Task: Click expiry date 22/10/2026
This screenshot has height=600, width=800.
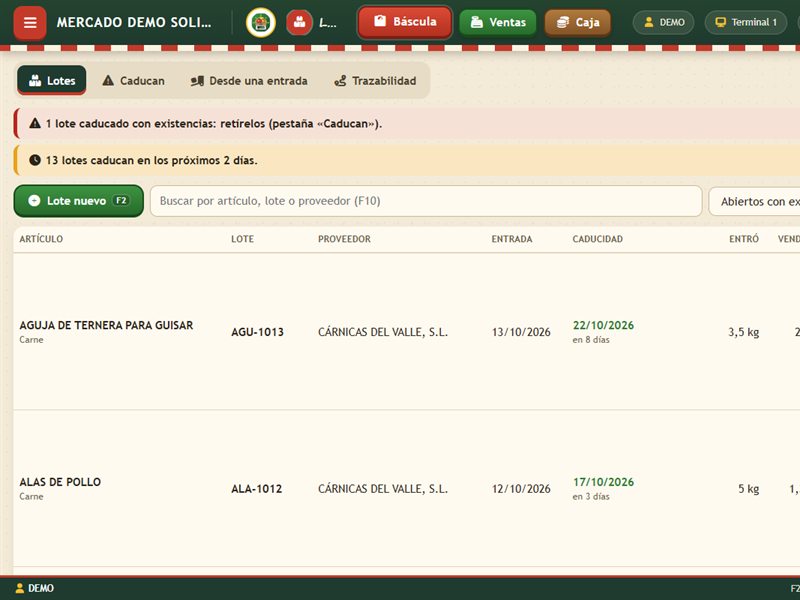Action: 603,326
